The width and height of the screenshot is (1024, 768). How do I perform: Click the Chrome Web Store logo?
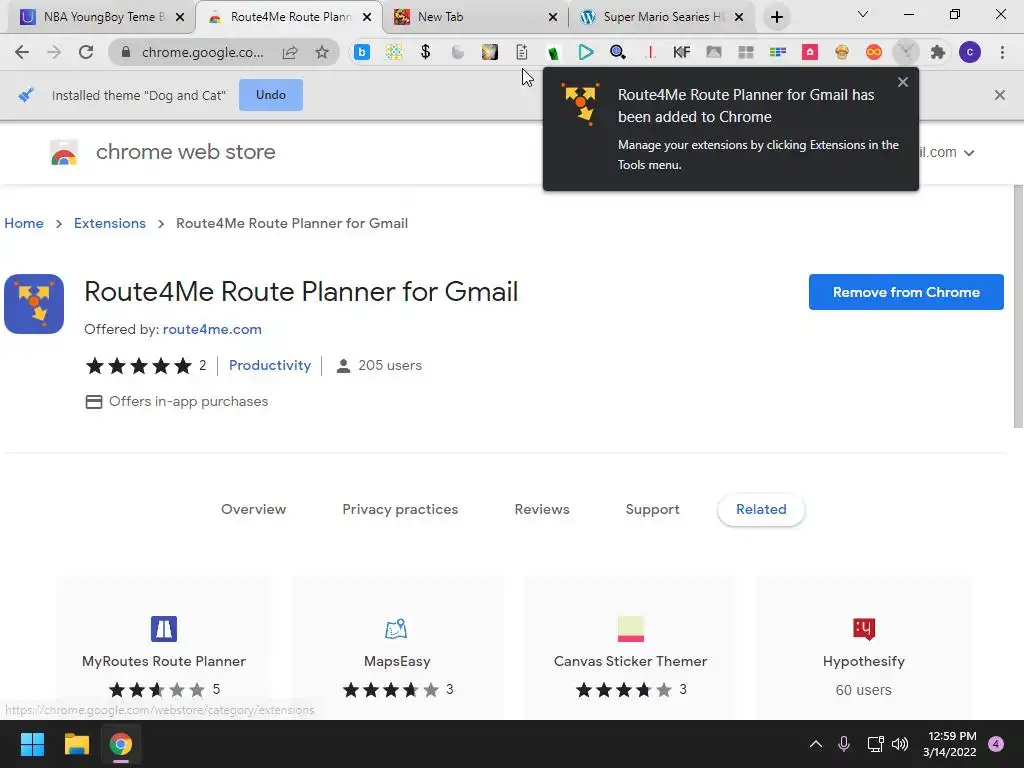pyautogui.click(x=64, y=153)
